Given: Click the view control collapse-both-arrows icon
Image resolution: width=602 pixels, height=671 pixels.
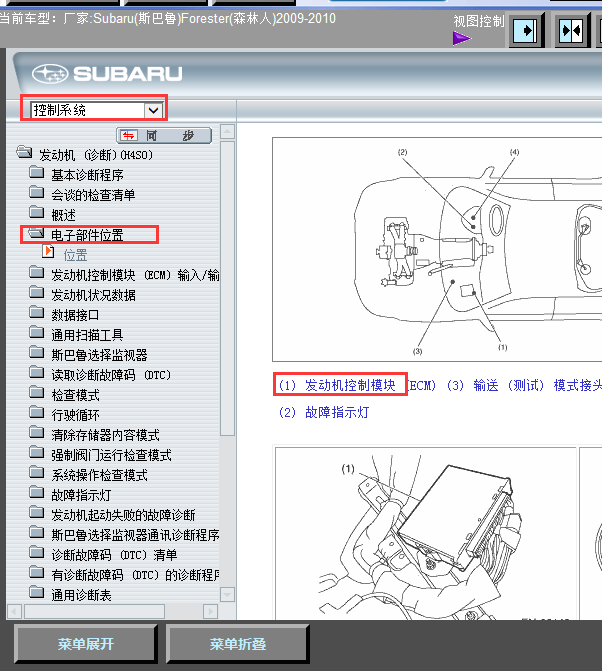Looking at the screenshot, I should [572, 30].
